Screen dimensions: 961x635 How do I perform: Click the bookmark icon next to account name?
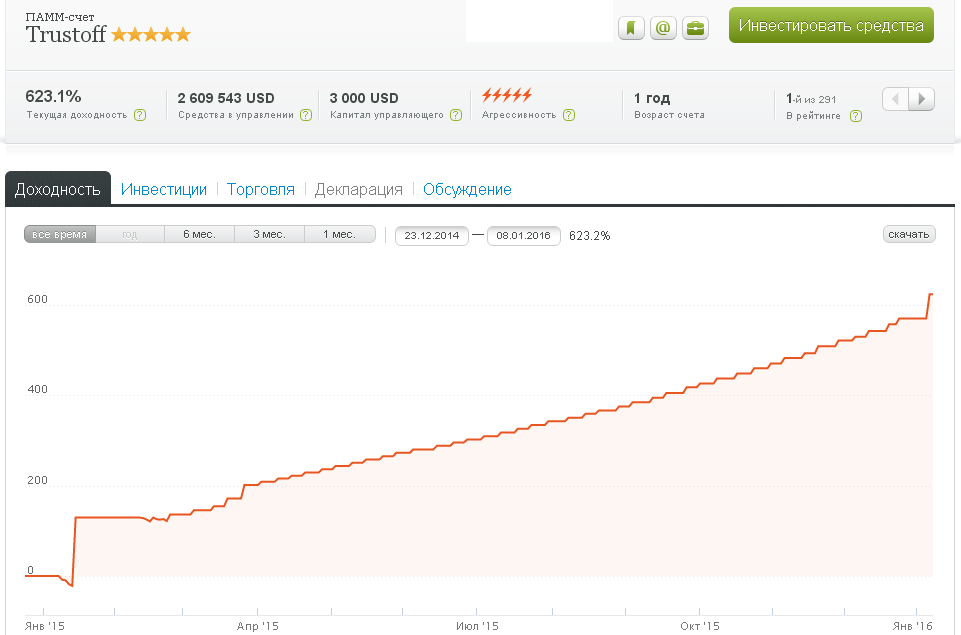(630, 28)
